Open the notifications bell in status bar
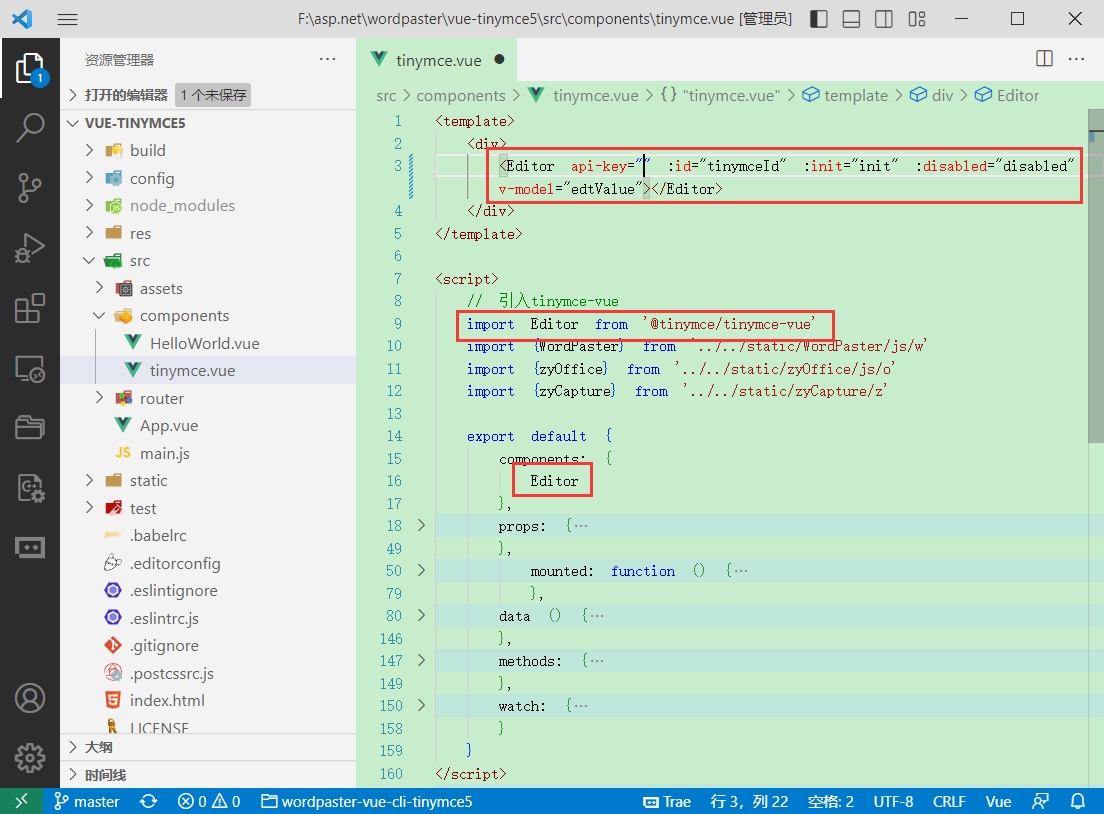The image size is (1104, 814). [x=1078, y=801]
